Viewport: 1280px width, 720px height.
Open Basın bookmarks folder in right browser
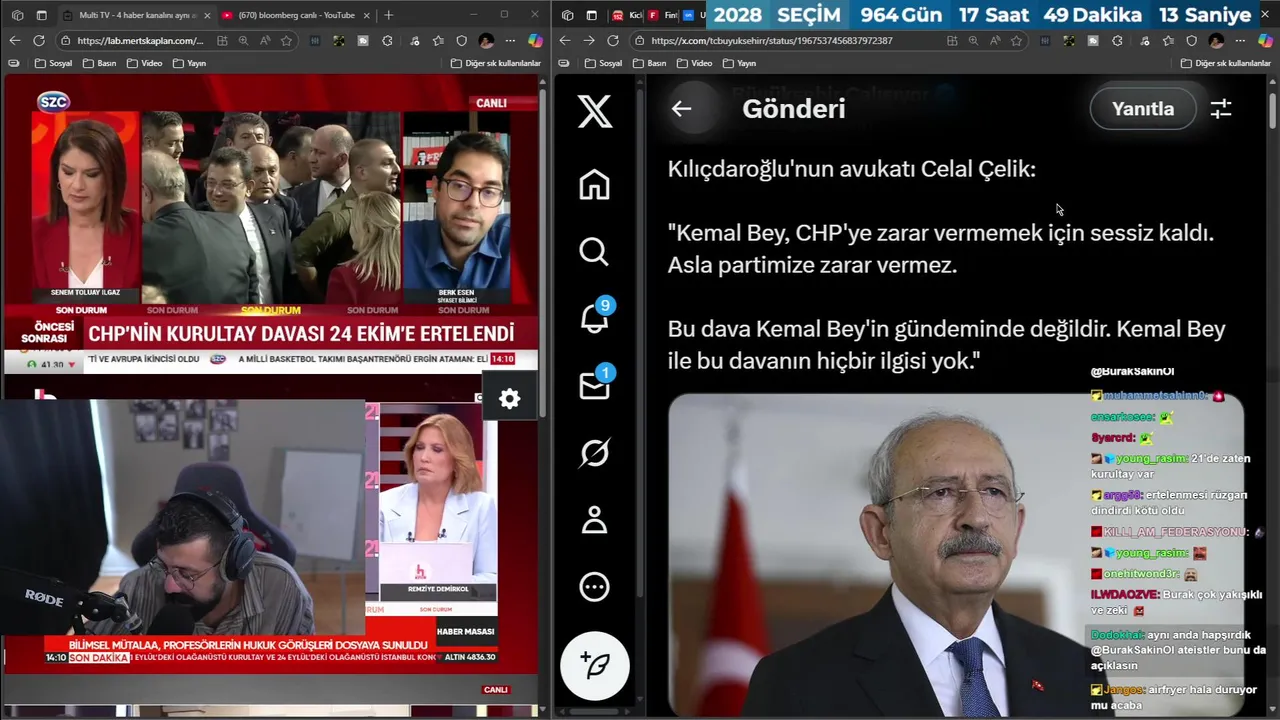tap(650, 63)
